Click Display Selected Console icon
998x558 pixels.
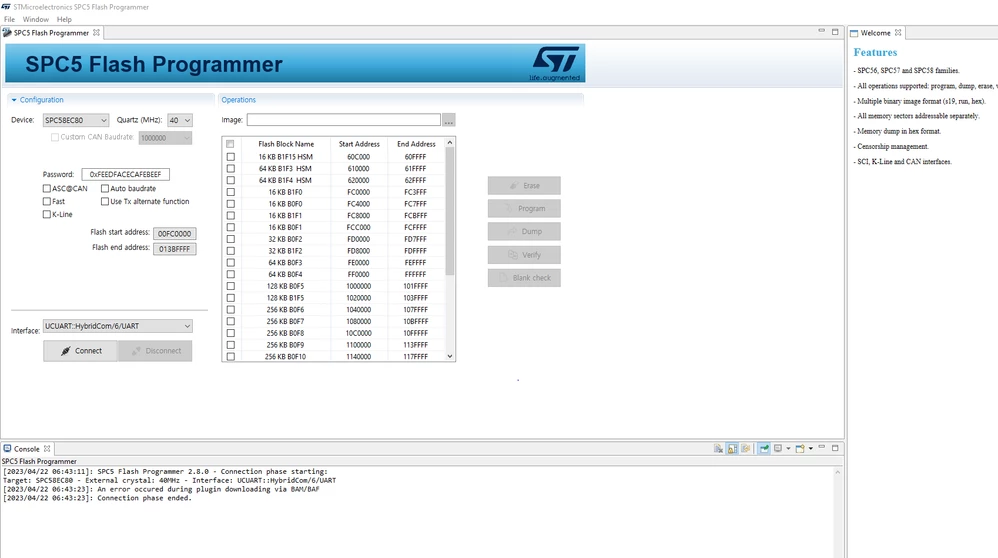778,448
